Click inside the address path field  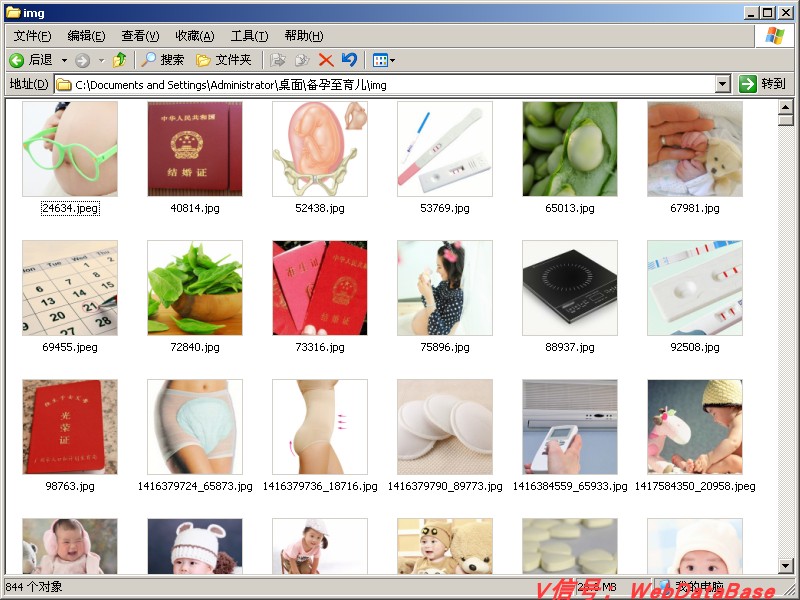click(x=393, y=85)
